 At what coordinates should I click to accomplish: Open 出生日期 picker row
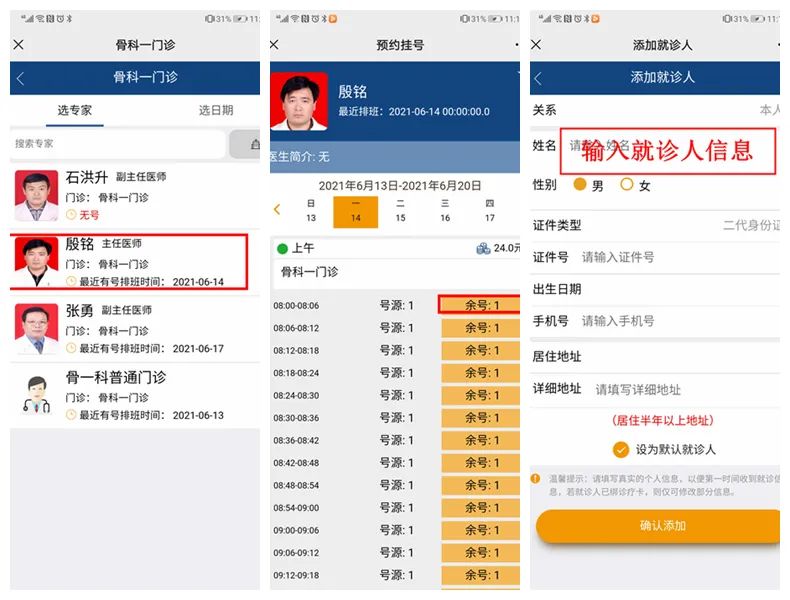pyautogui.click(x=655, y=289)
